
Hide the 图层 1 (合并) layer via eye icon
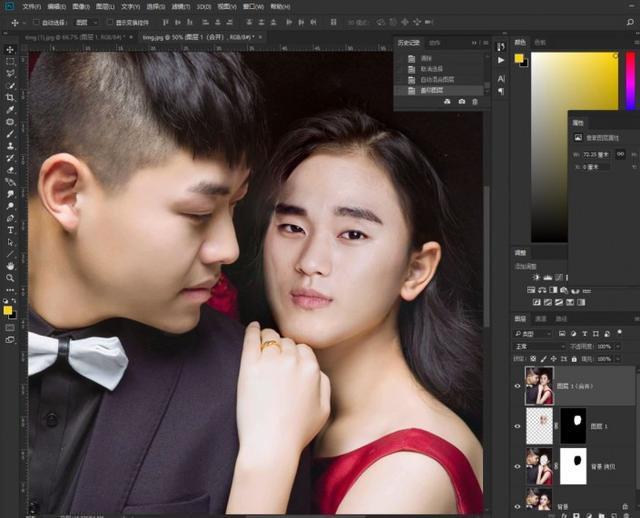(x=517, y=384)
